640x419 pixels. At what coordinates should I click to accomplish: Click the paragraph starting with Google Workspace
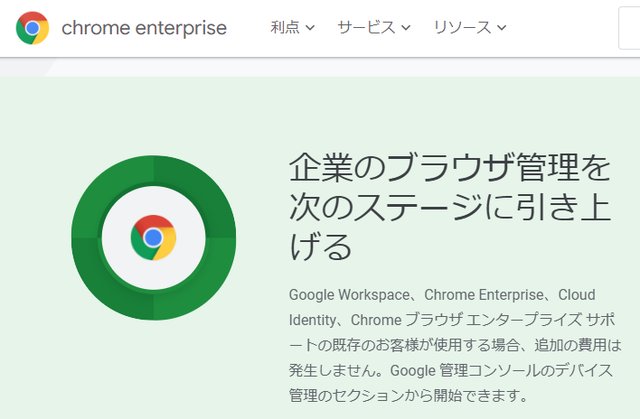(455, 345)
